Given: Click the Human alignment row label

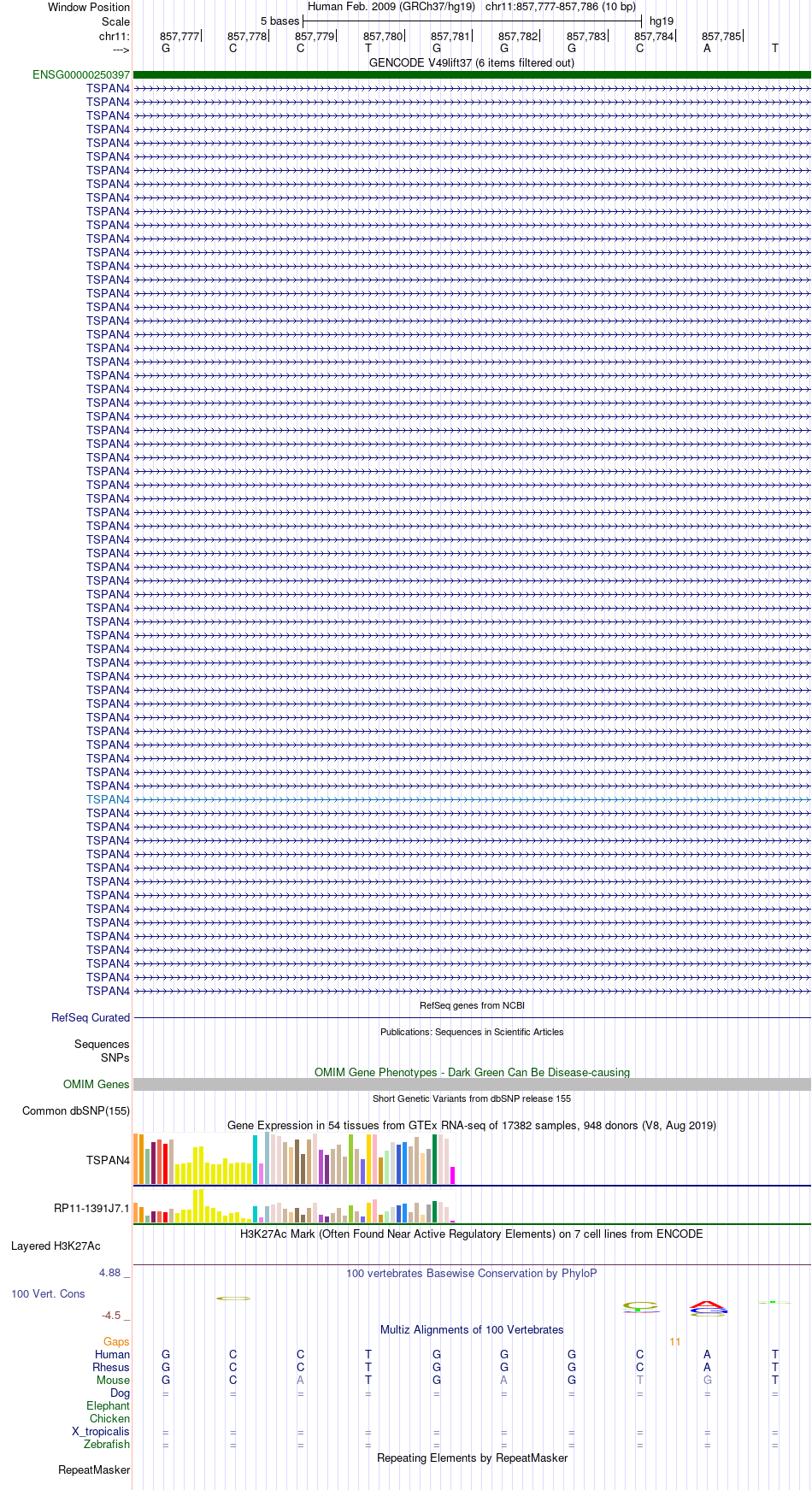Looking at the screenshot, I should (x=112, y=1355).
